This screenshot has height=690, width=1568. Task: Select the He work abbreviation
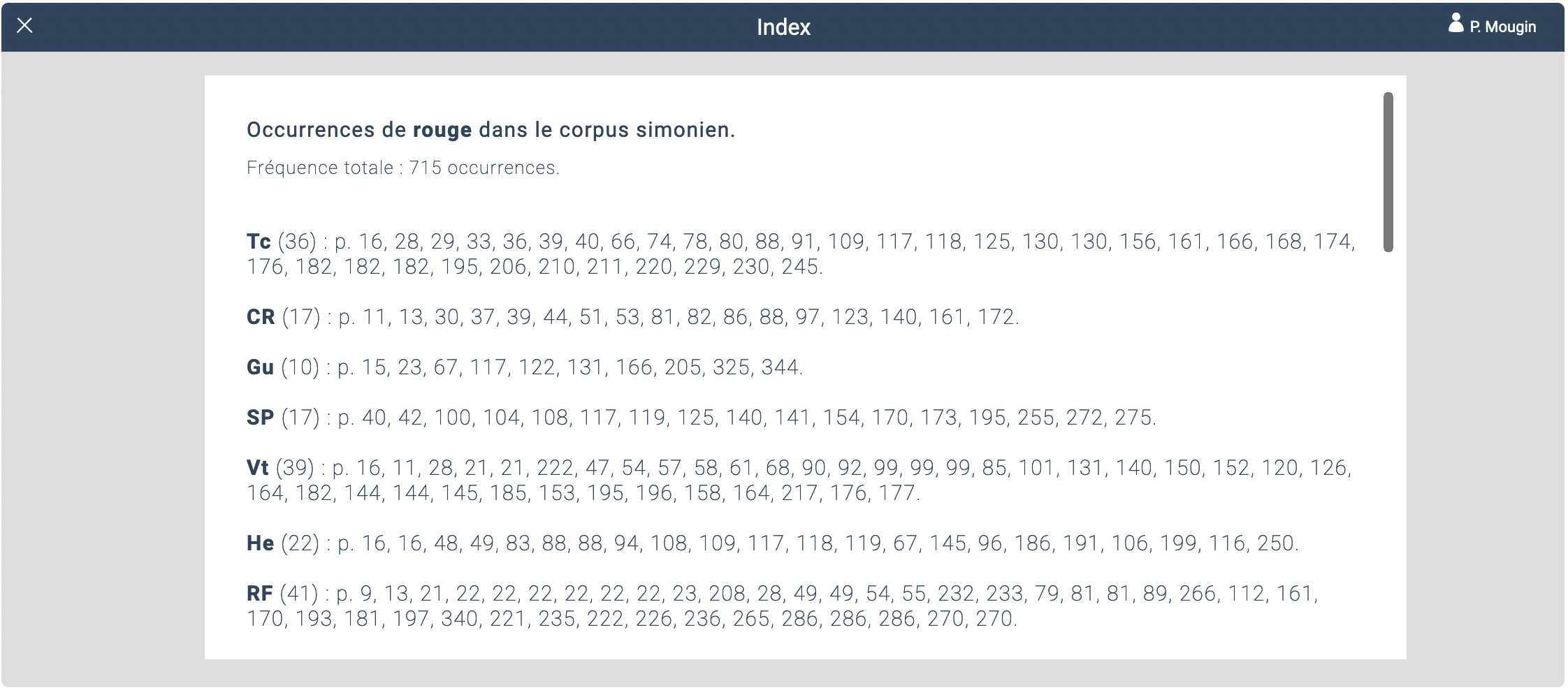[260, 543]
